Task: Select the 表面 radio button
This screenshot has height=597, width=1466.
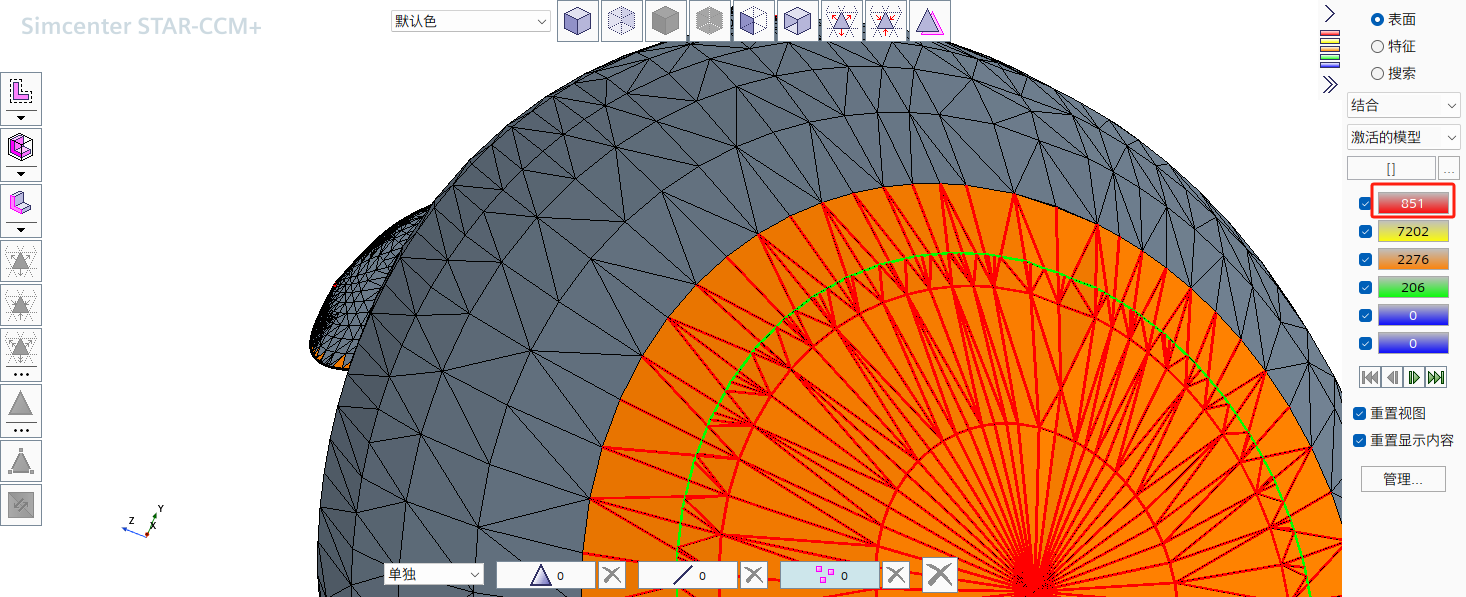Action: [1377, 19]
